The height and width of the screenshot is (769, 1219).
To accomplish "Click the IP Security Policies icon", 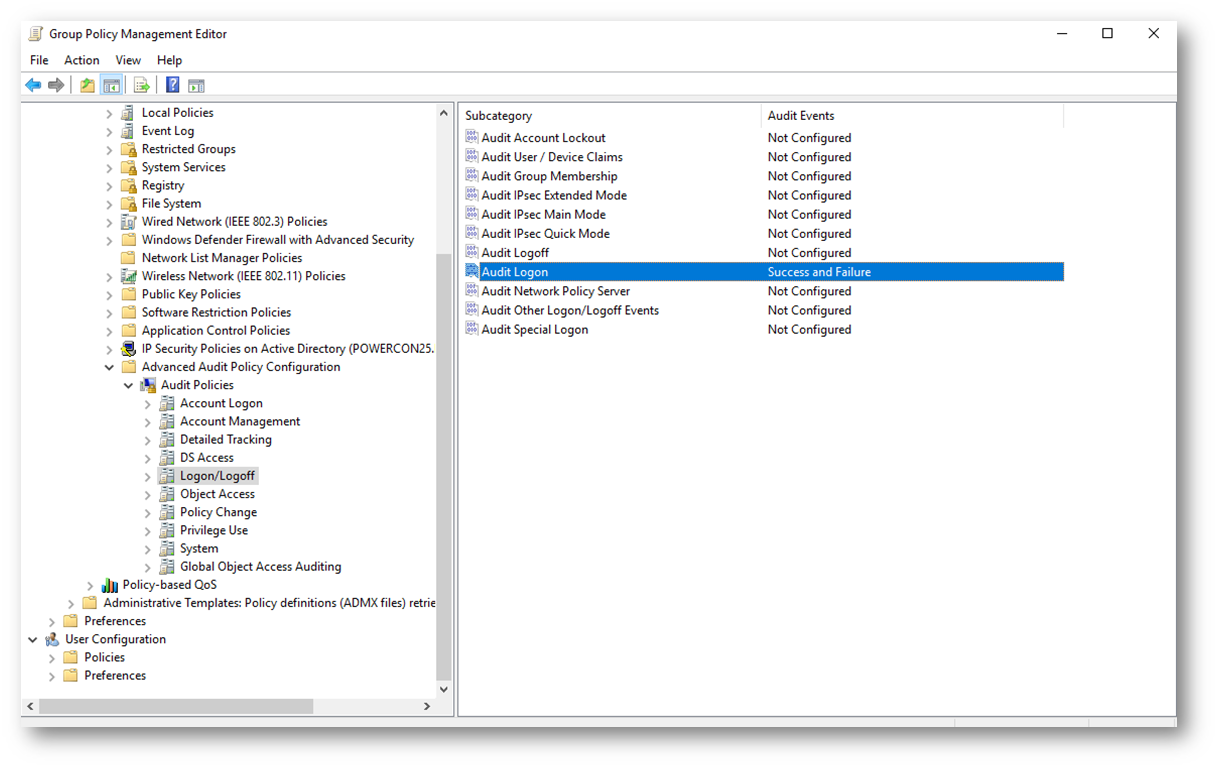I will pos(128,349).
